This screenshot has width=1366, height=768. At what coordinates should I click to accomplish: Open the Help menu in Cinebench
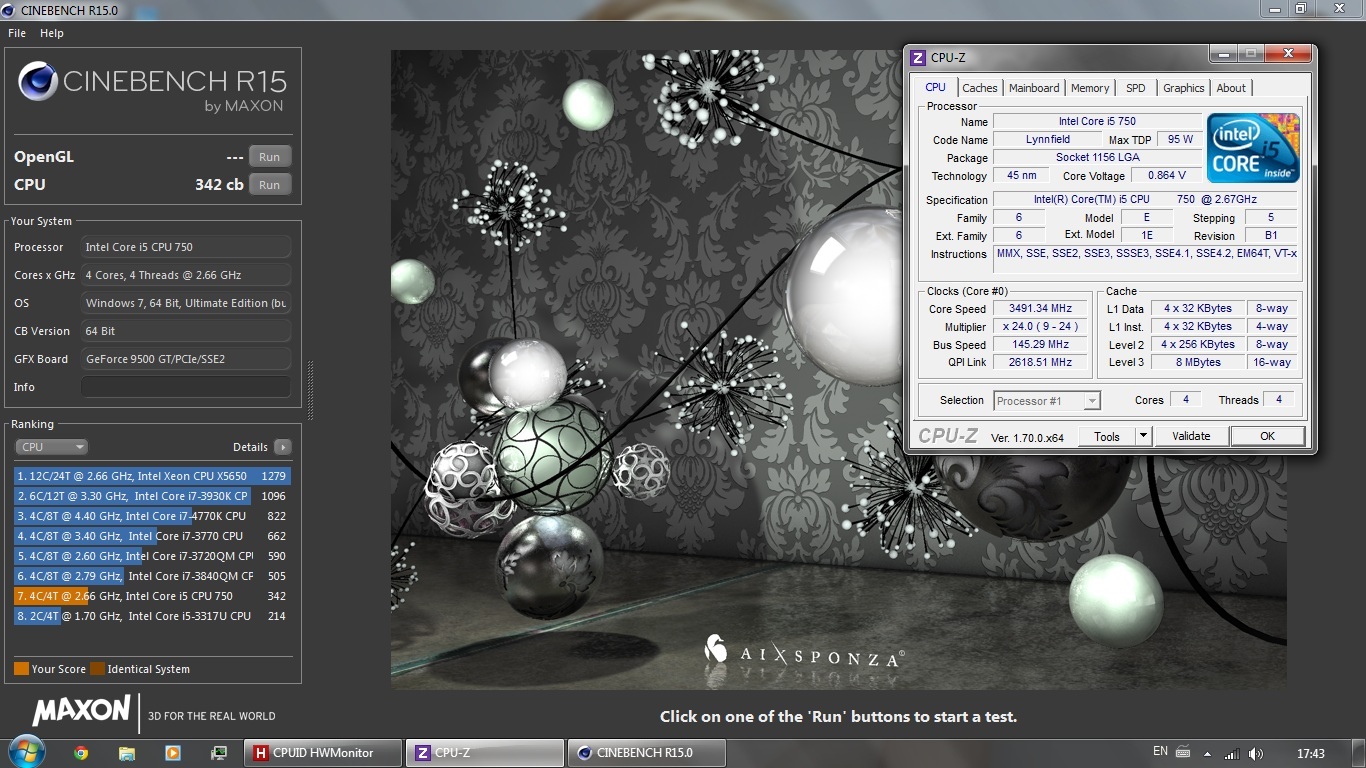pyautogui.click(x=52, y=33)
